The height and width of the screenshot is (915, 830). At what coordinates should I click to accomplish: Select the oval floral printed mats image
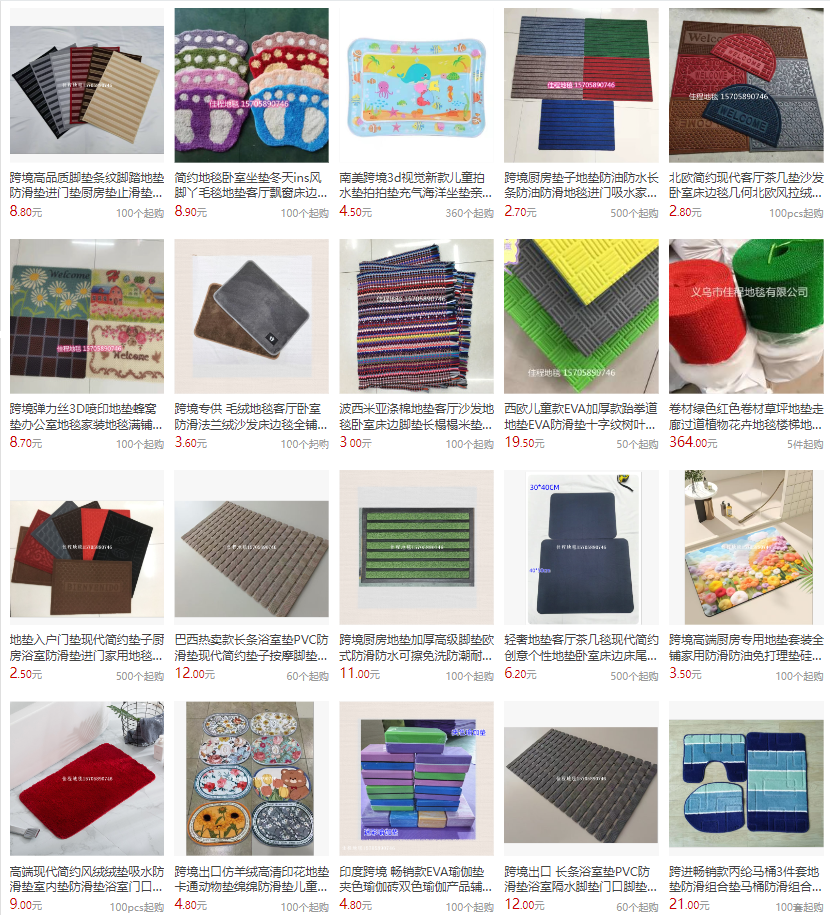coord(252,778)
